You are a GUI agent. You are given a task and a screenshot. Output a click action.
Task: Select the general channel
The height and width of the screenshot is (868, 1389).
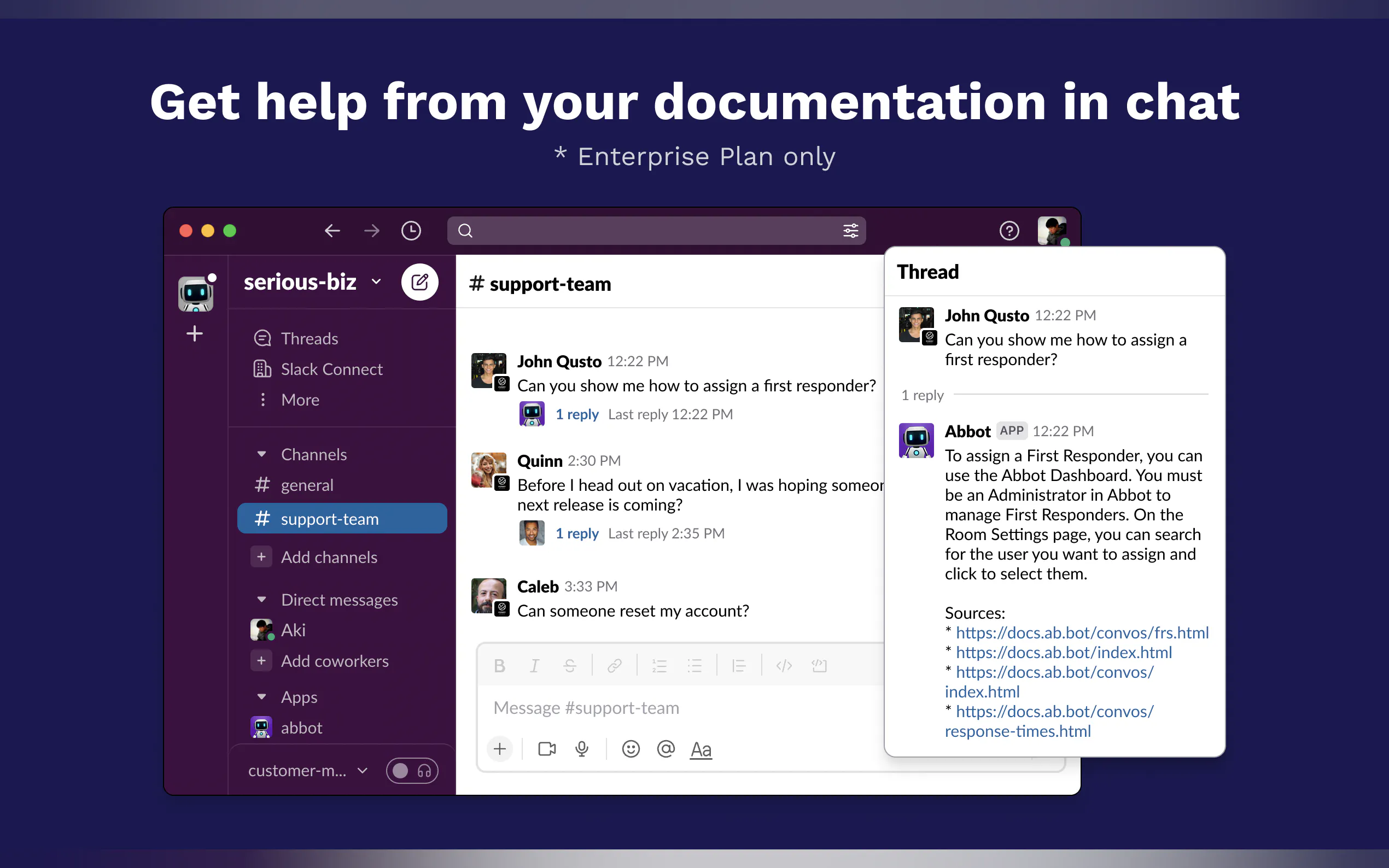coord(307,485)
